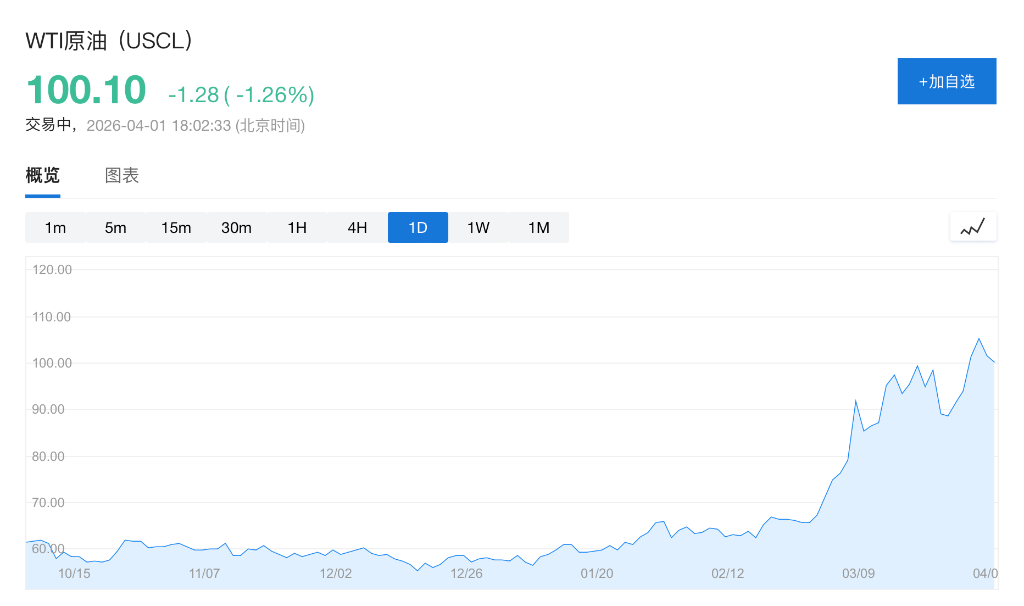The image size is (1024, 606).
Task: Click the 100.10 current price
Action: coord(86,90)
